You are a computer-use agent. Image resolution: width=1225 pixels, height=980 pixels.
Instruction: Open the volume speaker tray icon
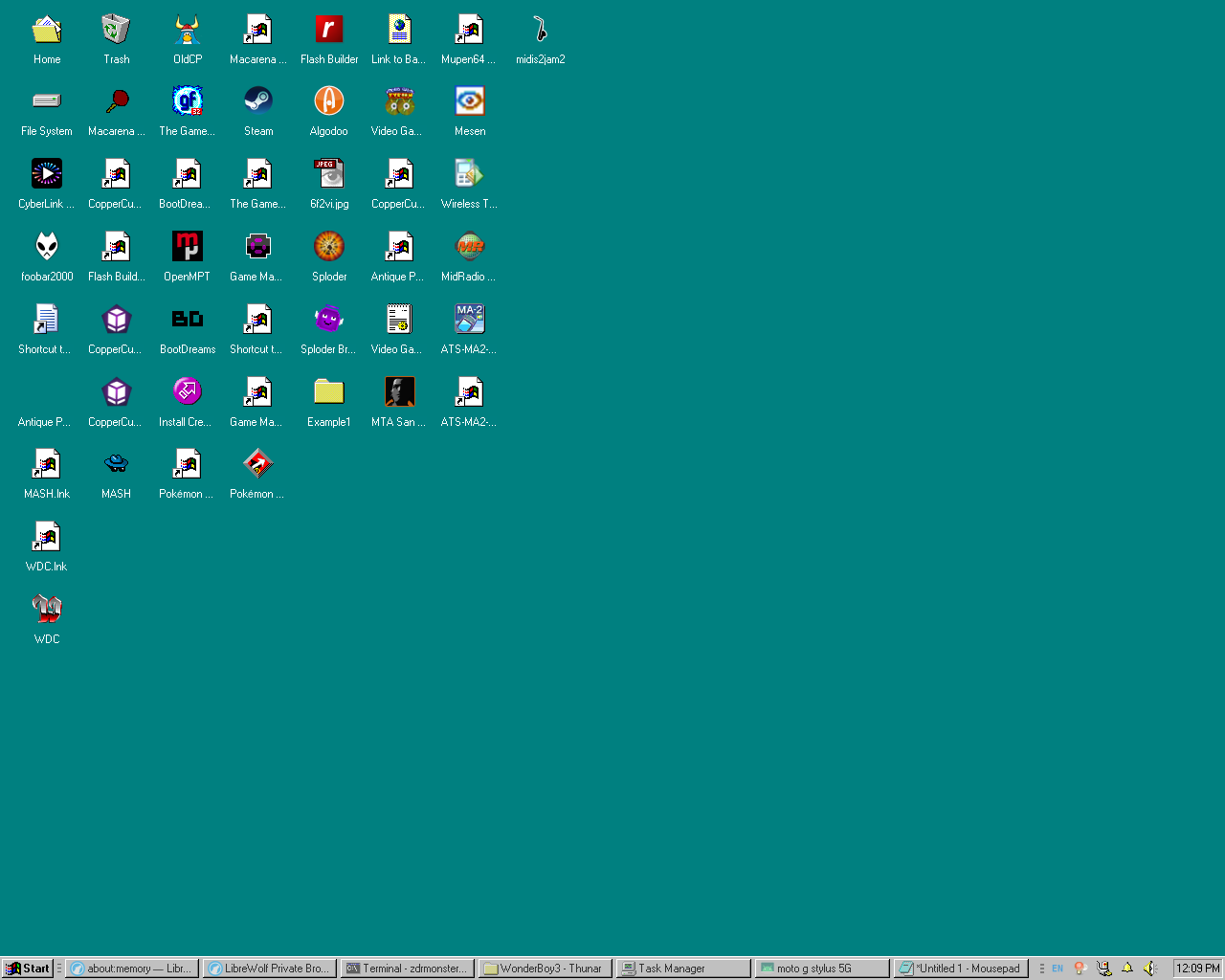(1150, 969)
